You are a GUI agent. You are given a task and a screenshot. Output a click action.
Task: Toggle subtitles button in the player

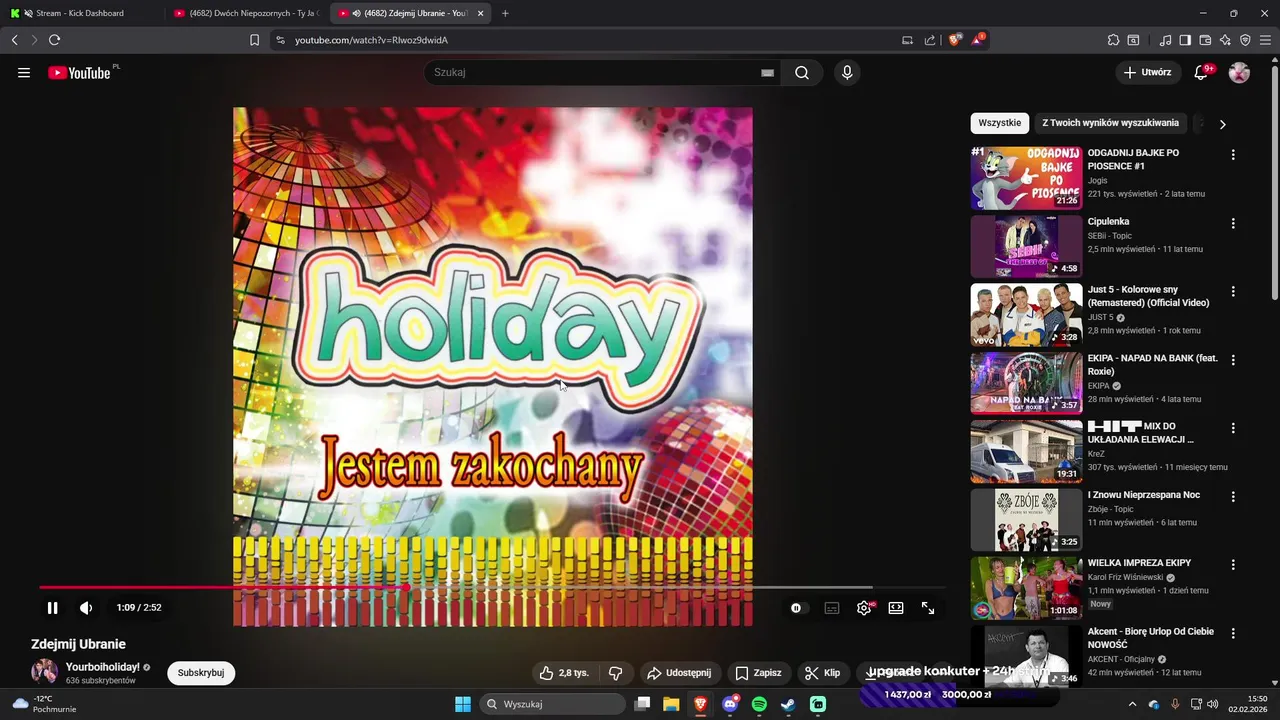point(832,608)
